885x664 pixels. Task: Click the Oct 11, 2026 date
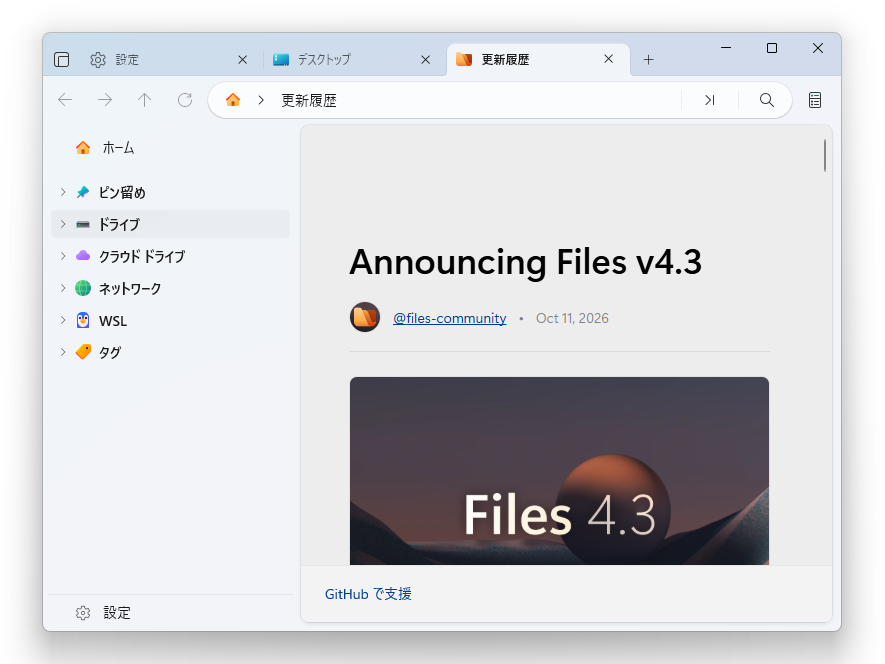(x=572, y=318)
